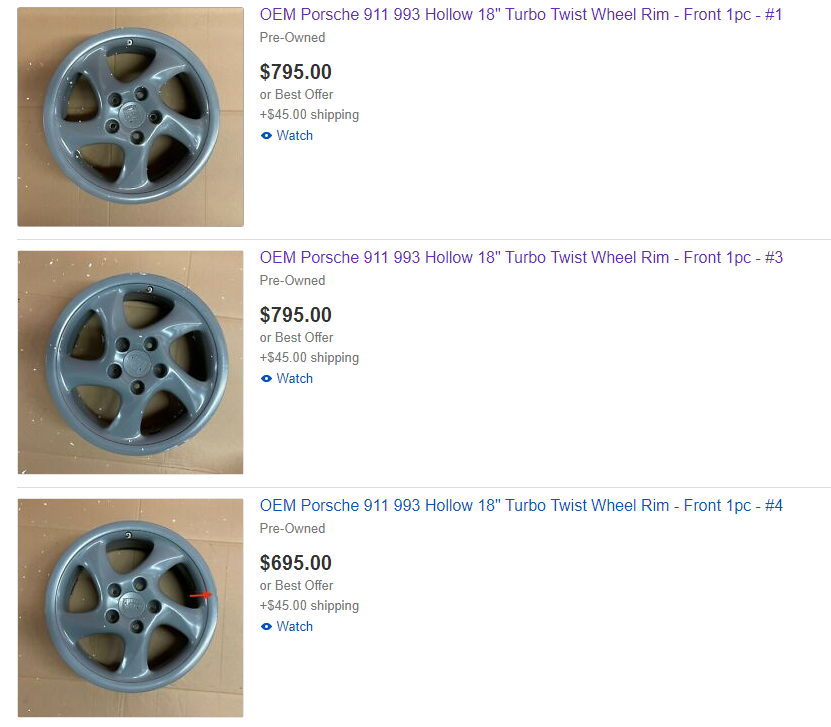Open the Turbo Twist Wheel #3 listing title
The image size is (831, 727).
click(521, 258)
